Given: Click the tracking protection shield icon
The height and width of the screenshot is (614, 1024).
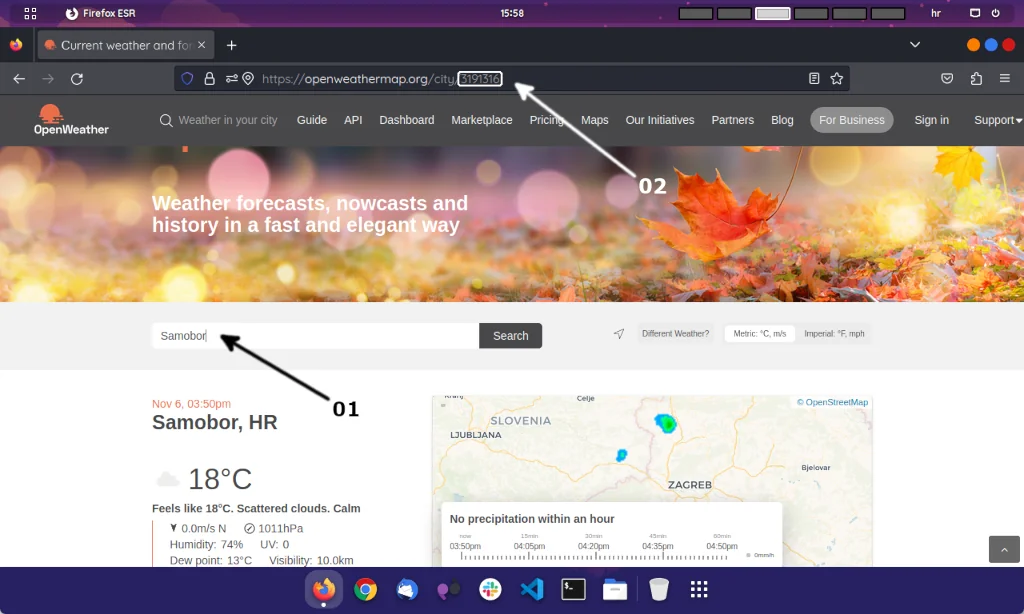Looking at the screenshot, I should (189, 78).
